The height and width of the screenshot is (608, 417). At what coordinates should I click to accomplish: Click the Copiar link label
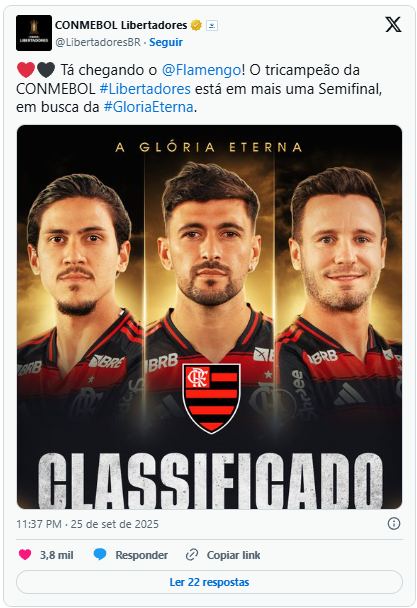[233, 555]
